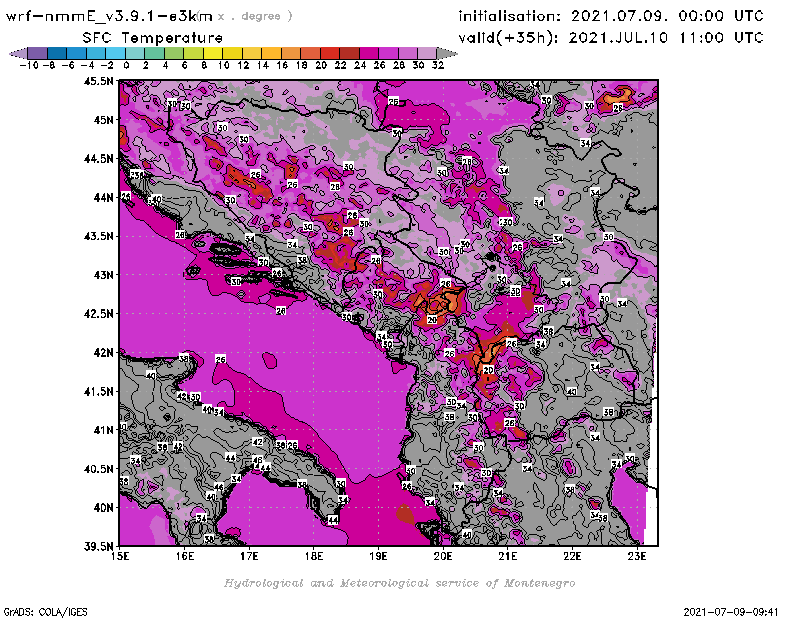Click the light cyan legend swatch between -2 and 0

(115, 53)
